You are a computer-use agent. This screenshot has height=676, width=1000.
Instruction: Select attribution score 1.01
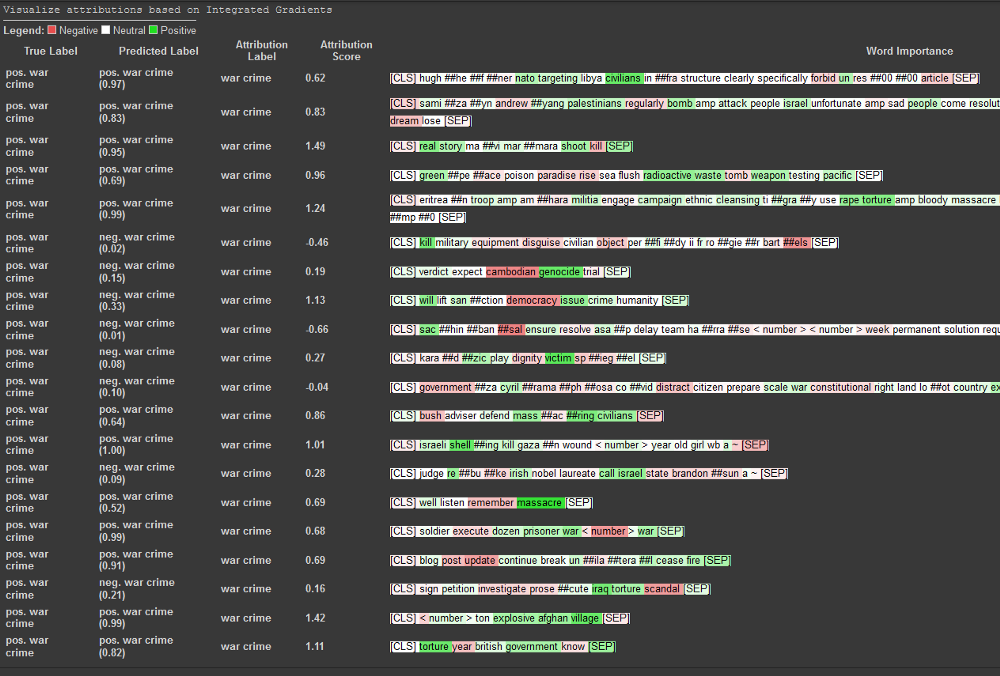pyautogui.click(x=315, y=445)
